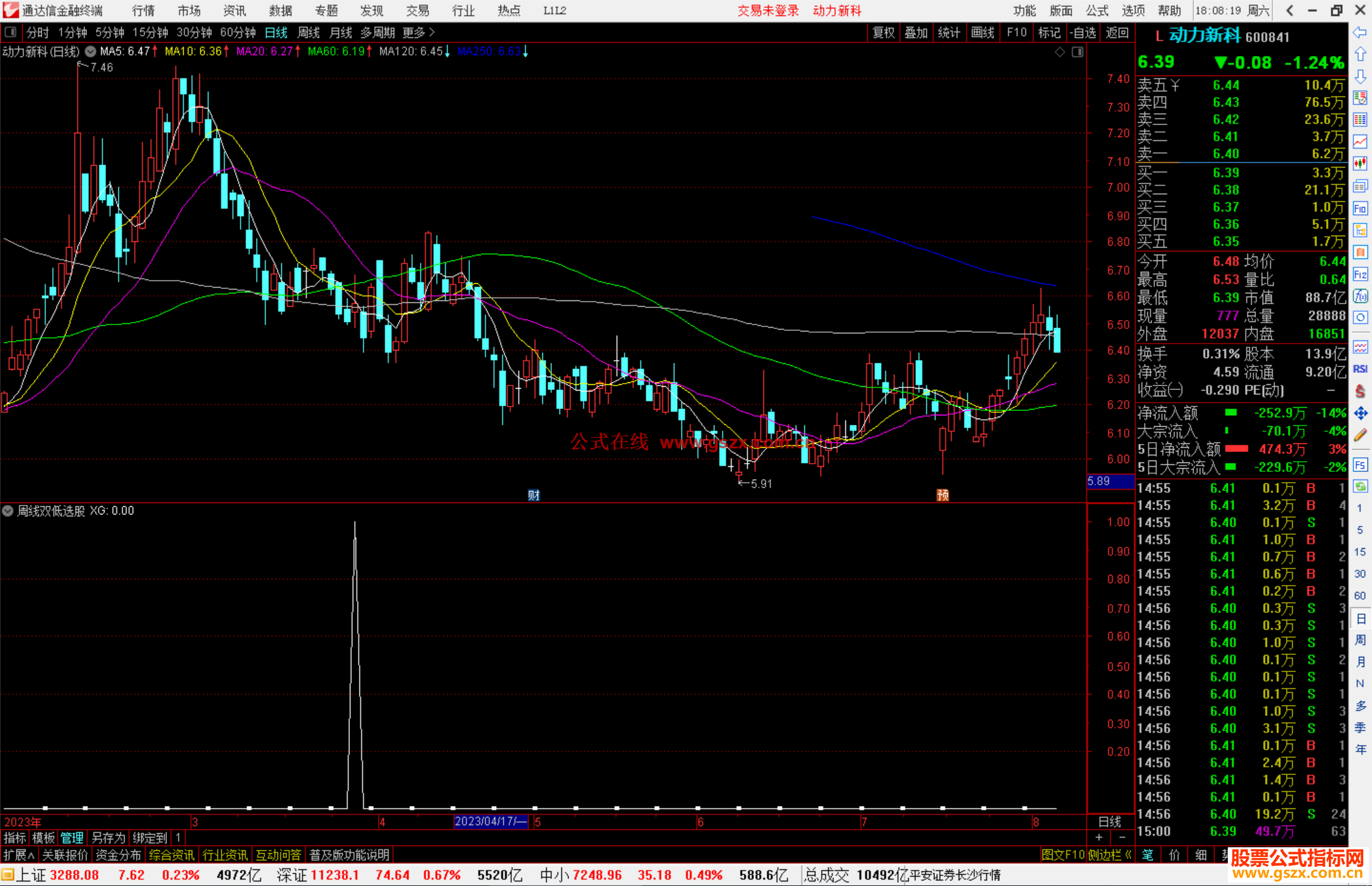Switch to the 周线 period tab
Screen dimensions: 1372x886
(x=309, y=32)
